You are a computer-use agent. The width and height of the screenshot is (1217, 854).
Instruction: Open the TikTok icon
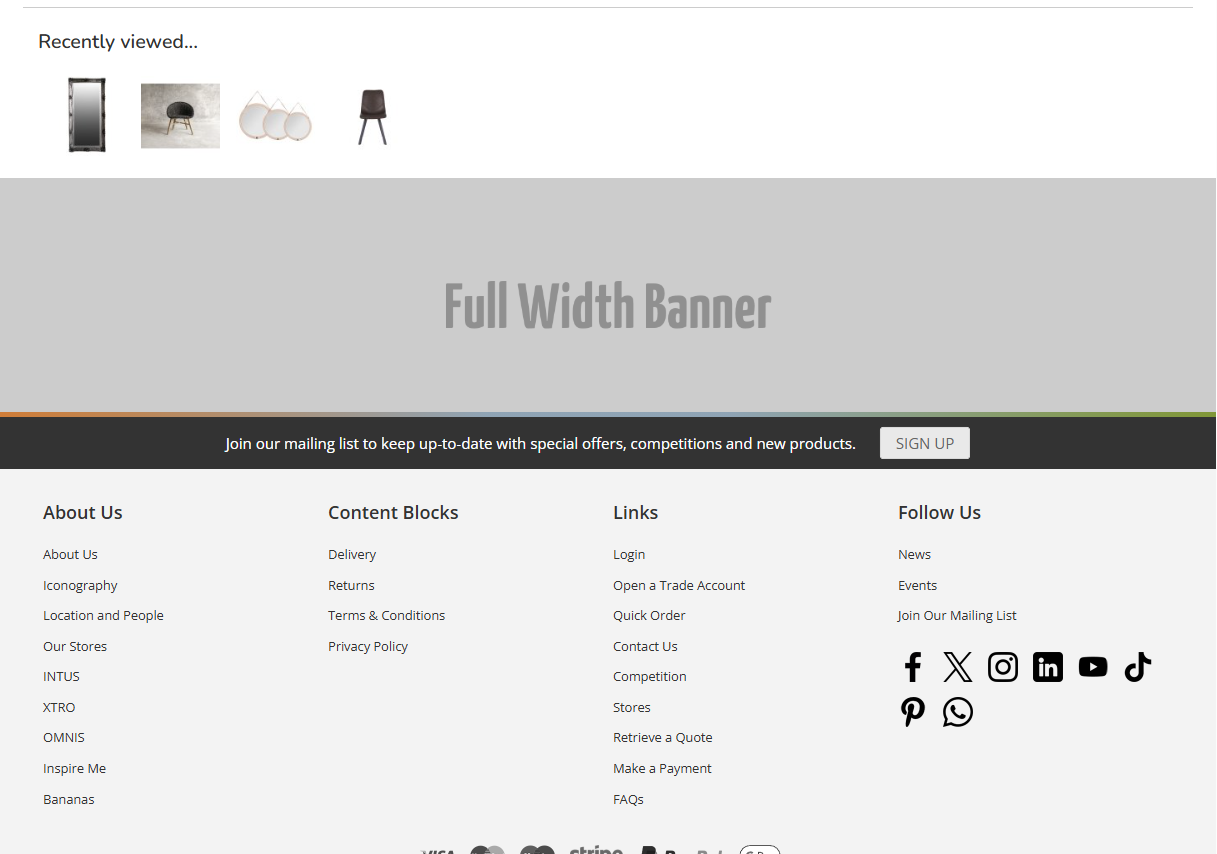click(1137, 667)
